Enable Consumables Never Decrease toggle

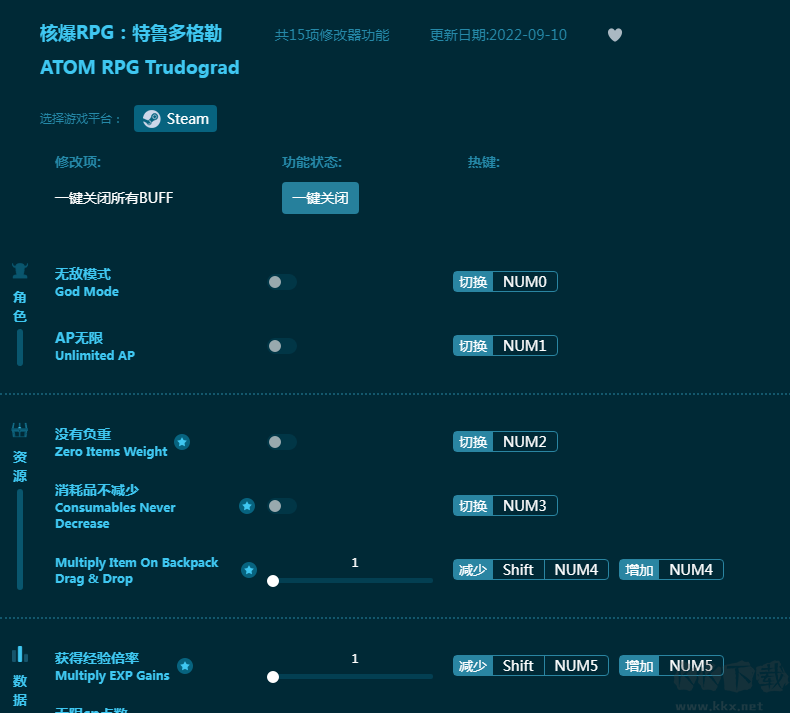click(x=282, y=506)
